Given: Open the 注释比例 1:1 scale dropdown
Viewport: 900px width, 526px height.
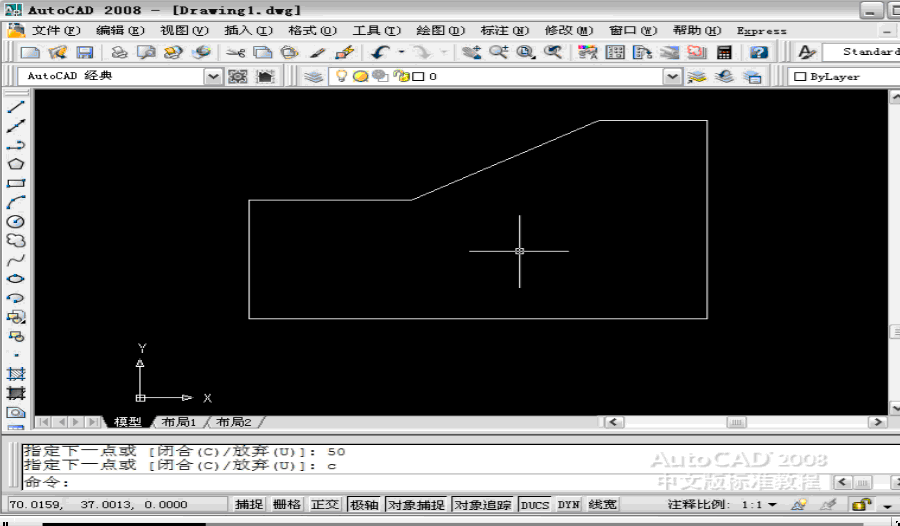Looking at the screenshot, I should [771, 505].
